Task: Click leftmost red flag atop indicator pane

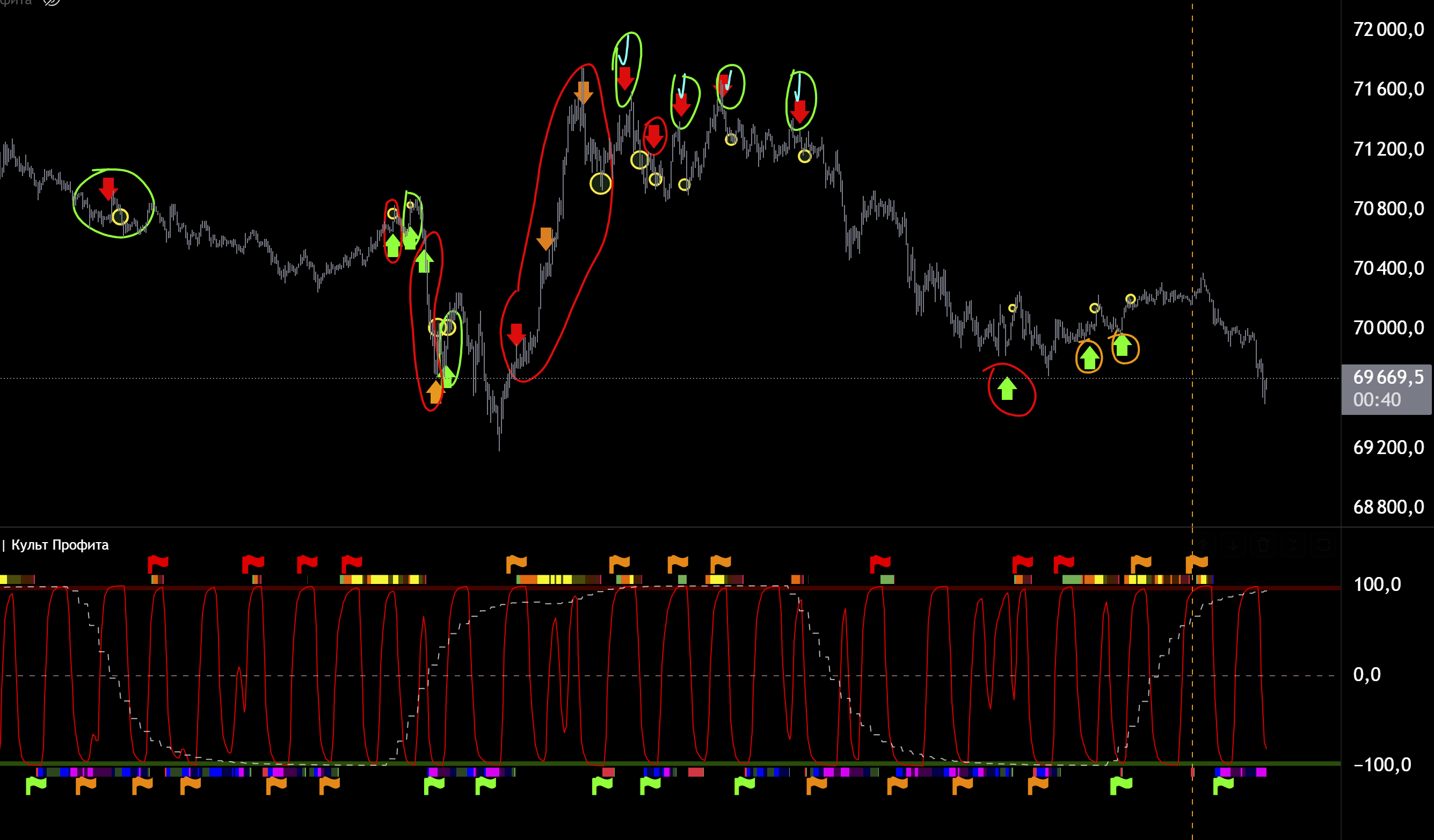Action: click(158, 564)
